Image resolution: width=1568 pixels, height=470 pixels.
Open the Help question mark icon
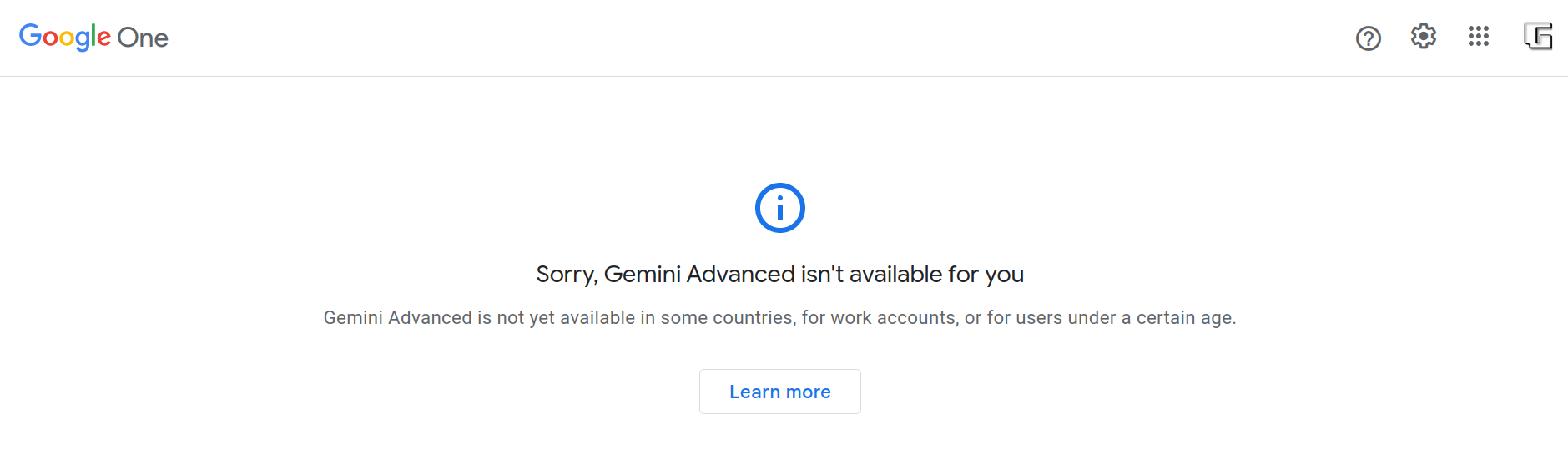tap(1368, 38)
